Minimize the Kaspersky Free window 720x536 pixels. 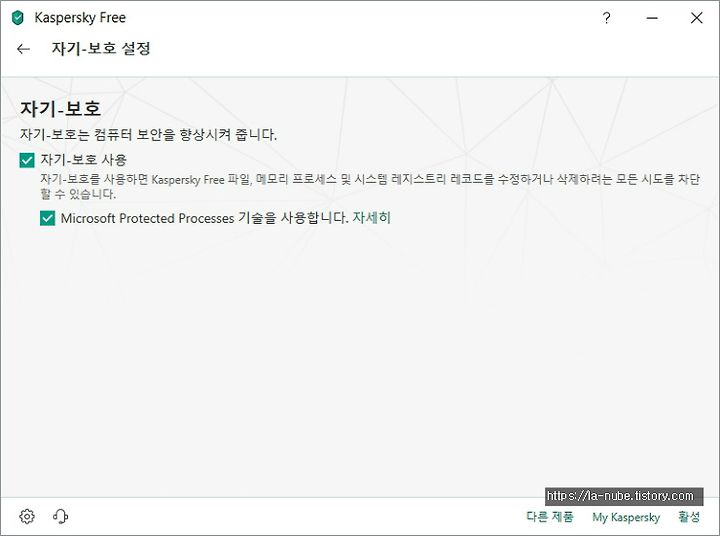click(x=652, y=18)
